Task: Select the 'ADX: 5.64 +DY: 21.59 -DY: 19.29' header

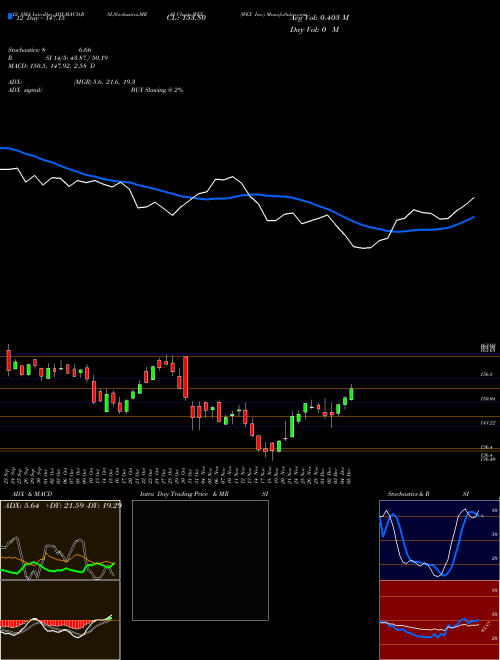Action: coord(62,505)
